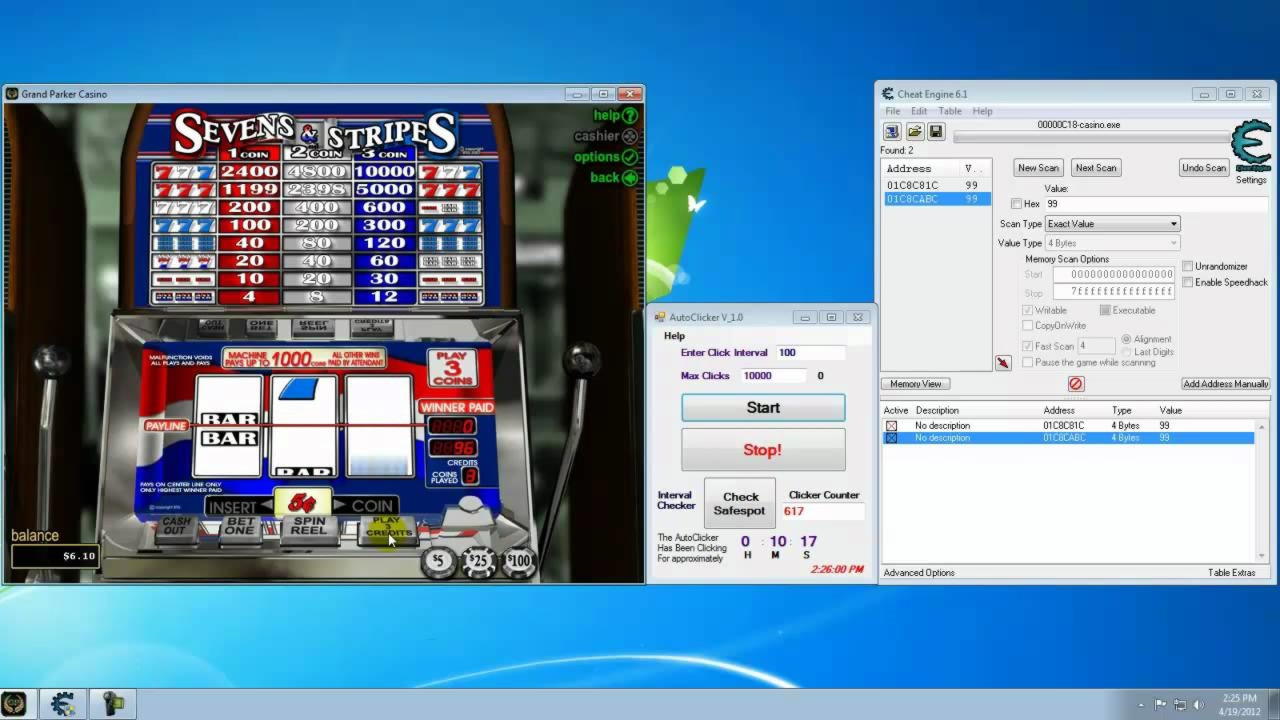Open the AutoClicker Help menu
Viewport: 1280px width, 720px height.
click(674, 336)
